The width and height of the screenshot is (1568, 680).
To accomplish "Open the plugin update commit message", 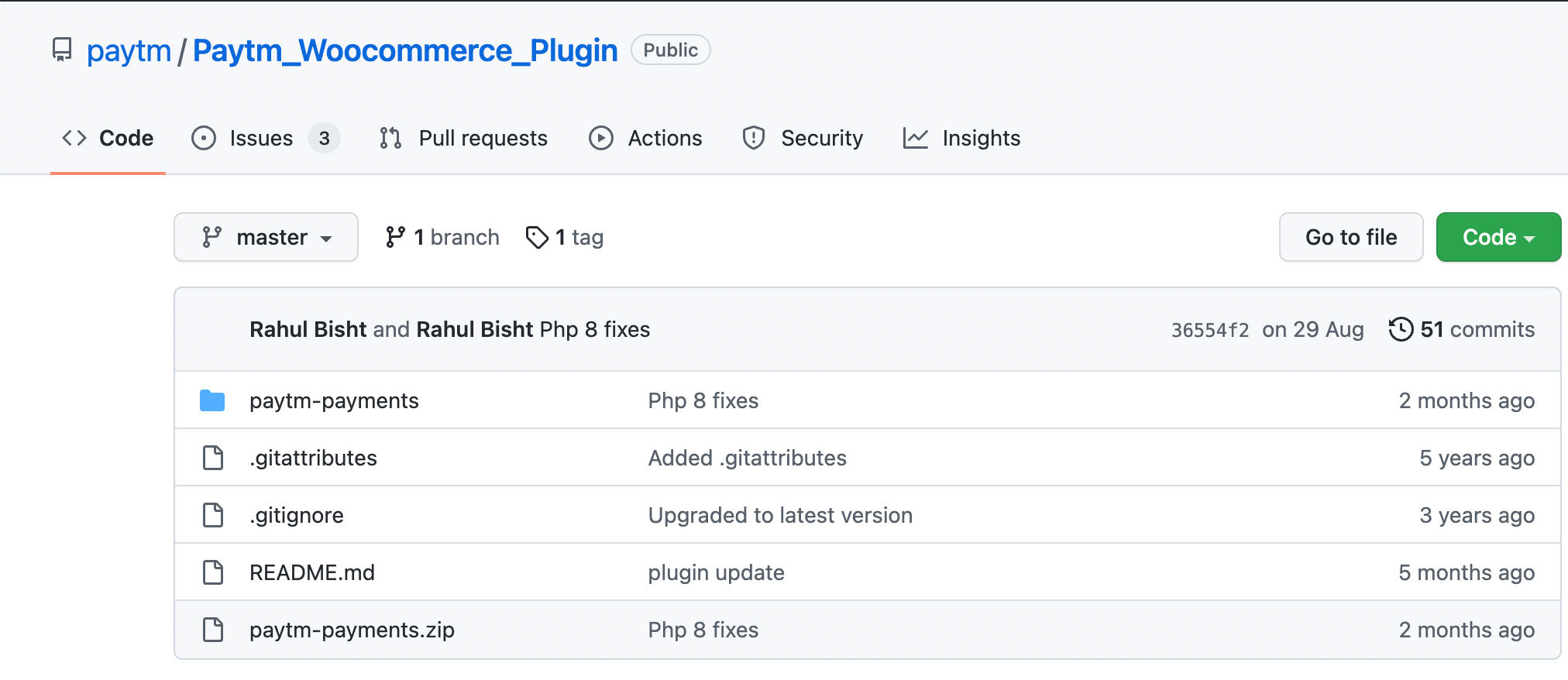I will click(717, 572).
